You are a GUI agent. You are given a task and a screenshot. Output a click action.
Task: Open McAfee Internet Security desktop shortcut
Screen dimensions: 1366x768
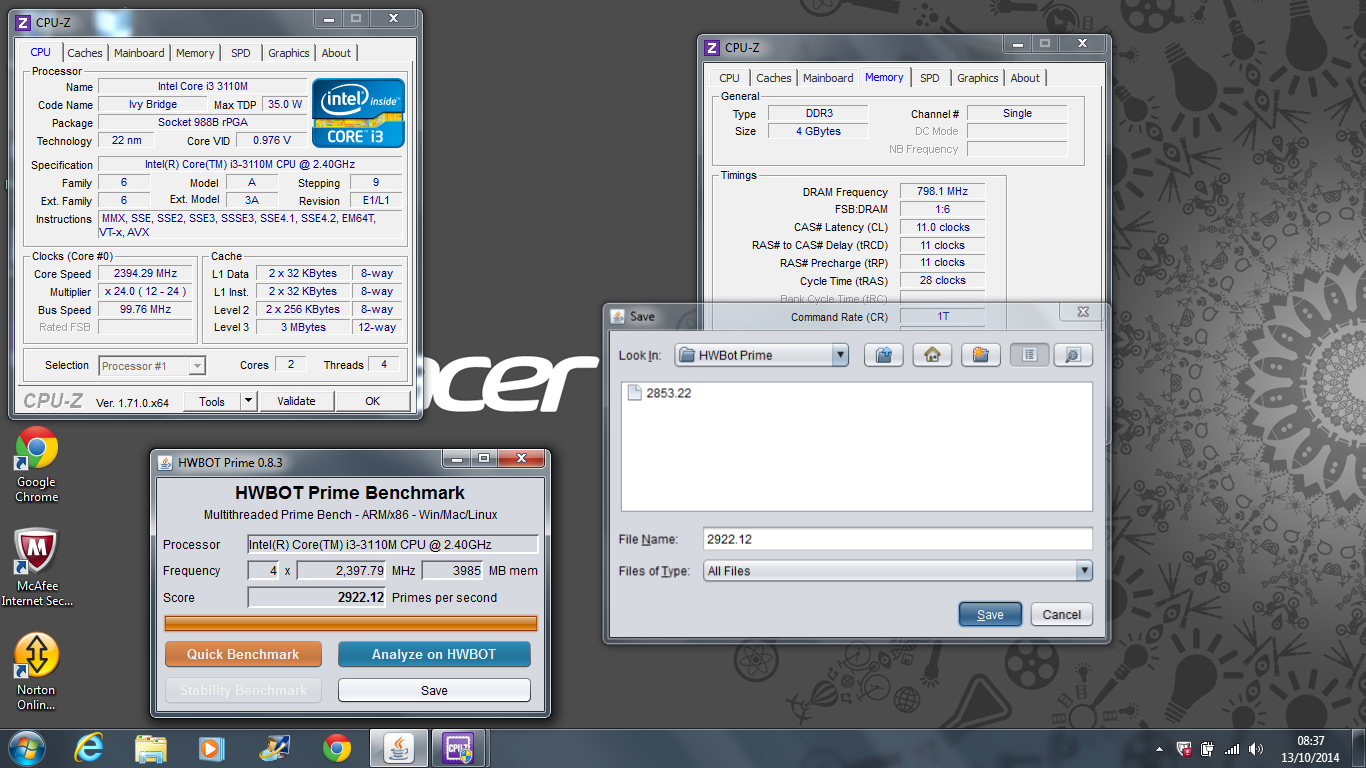click(37, 568)
